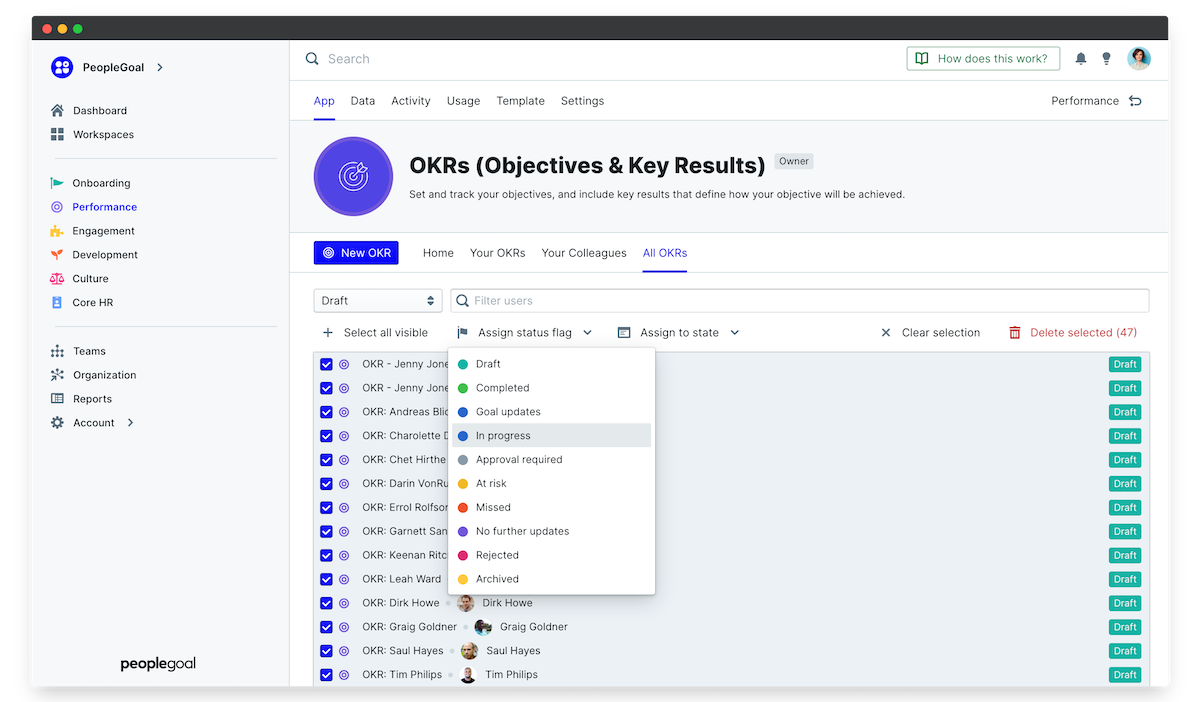
Task: Select Completed status flag
Action: click(551, 388)
